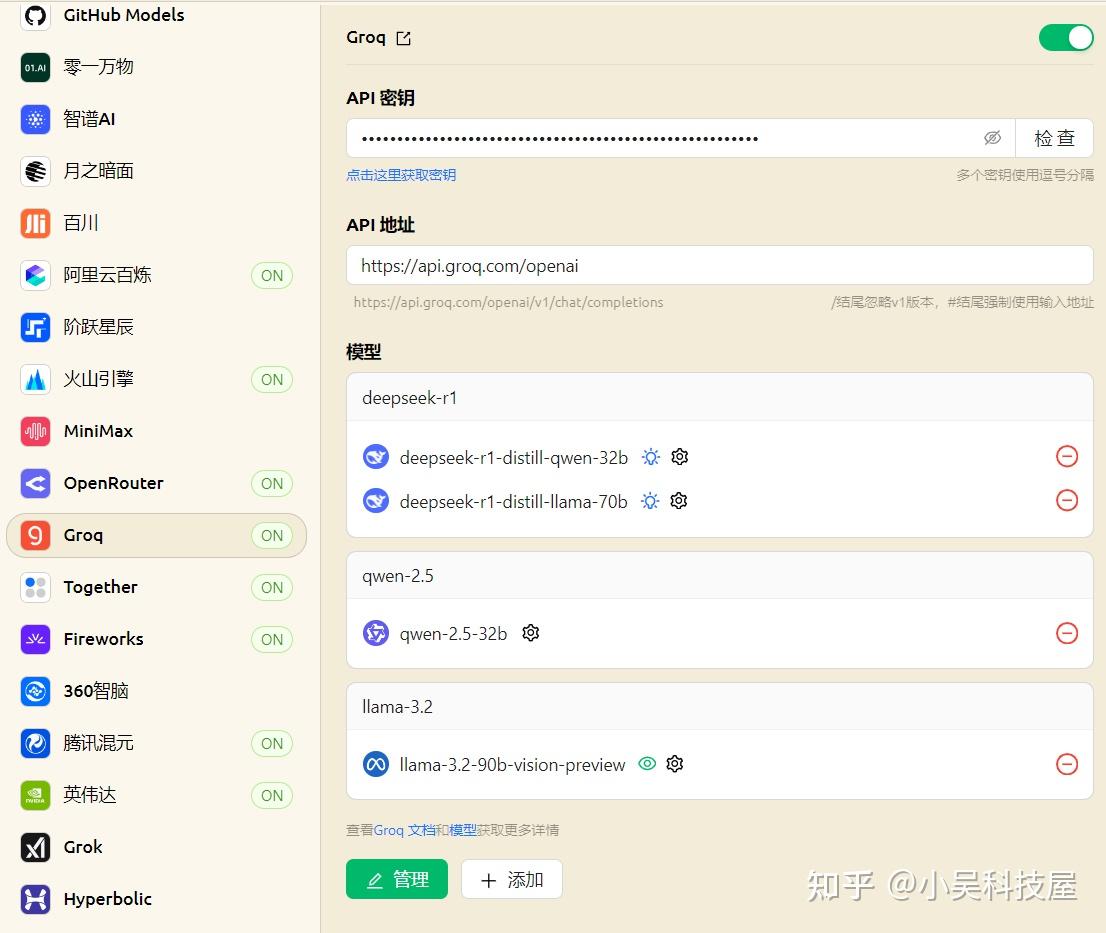Remove the llama-3.2-90b-vision-preview model

coord(1067,764)
